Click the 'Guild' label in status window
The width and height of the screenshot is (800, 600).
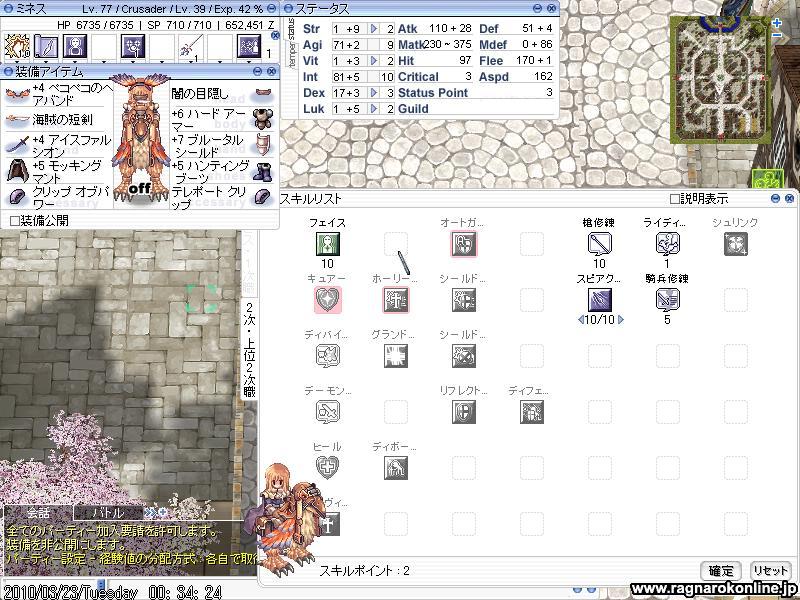click(x=413, y=109)
